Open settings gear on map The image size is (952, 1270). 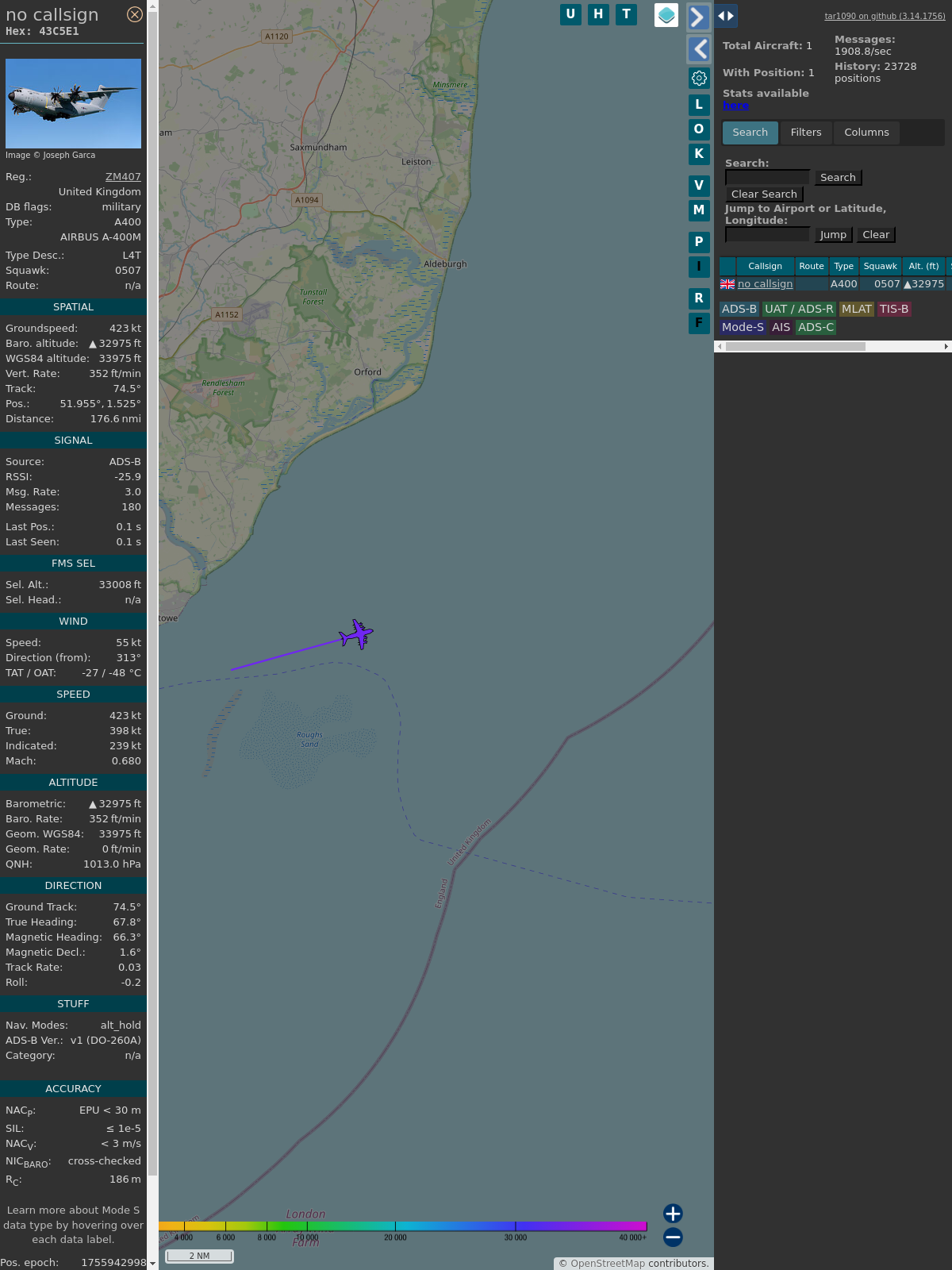coord(699,78)
